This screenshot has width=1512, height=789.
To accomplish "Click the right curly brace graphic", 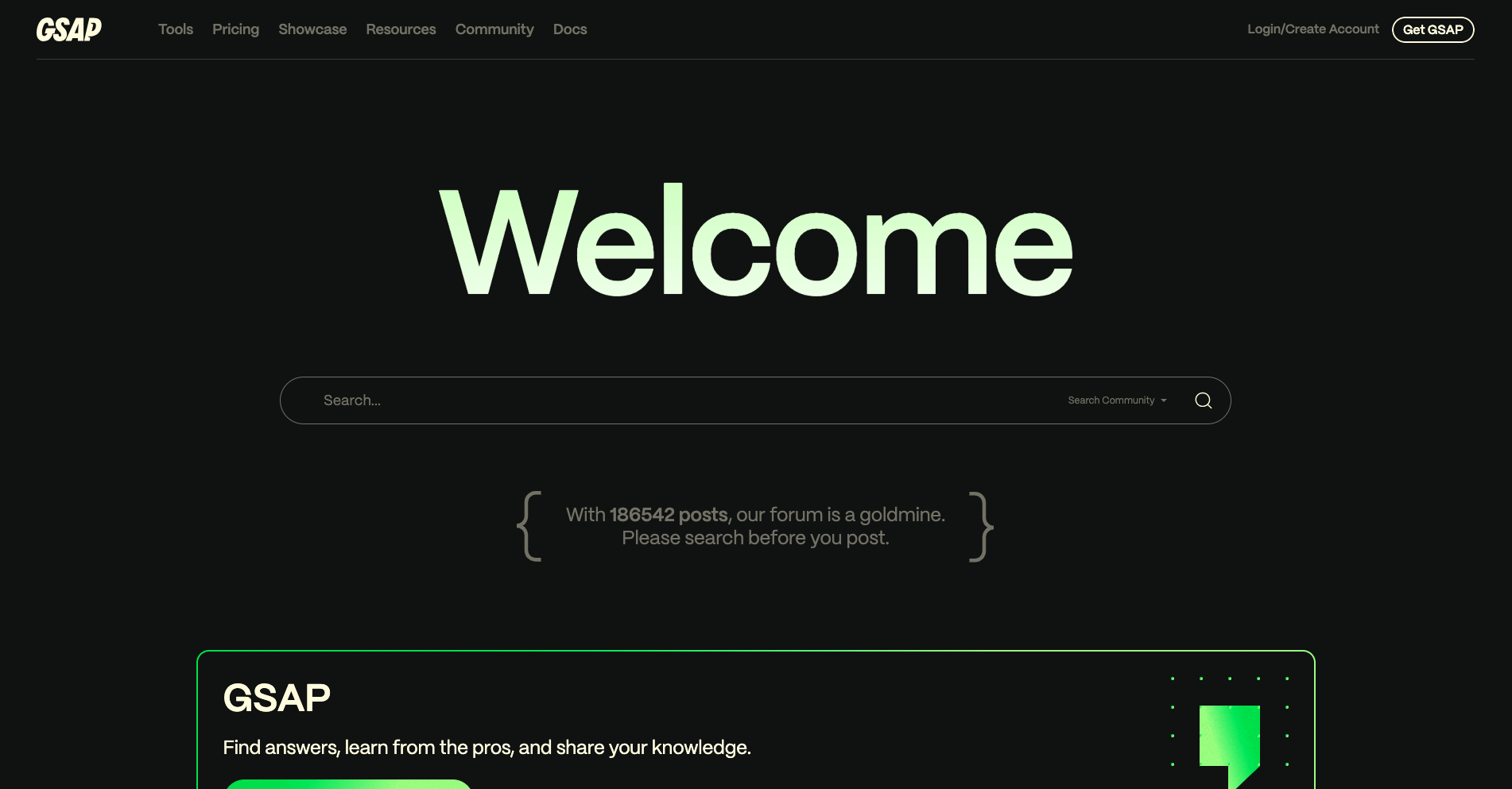I will [981, 526].
